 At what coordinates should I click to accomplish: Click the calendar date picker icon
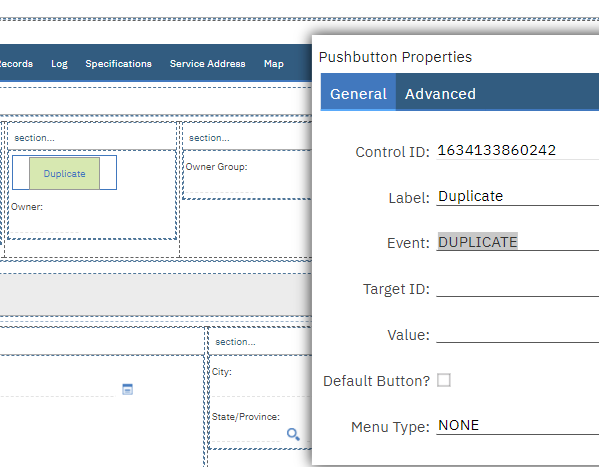(127, 389)
